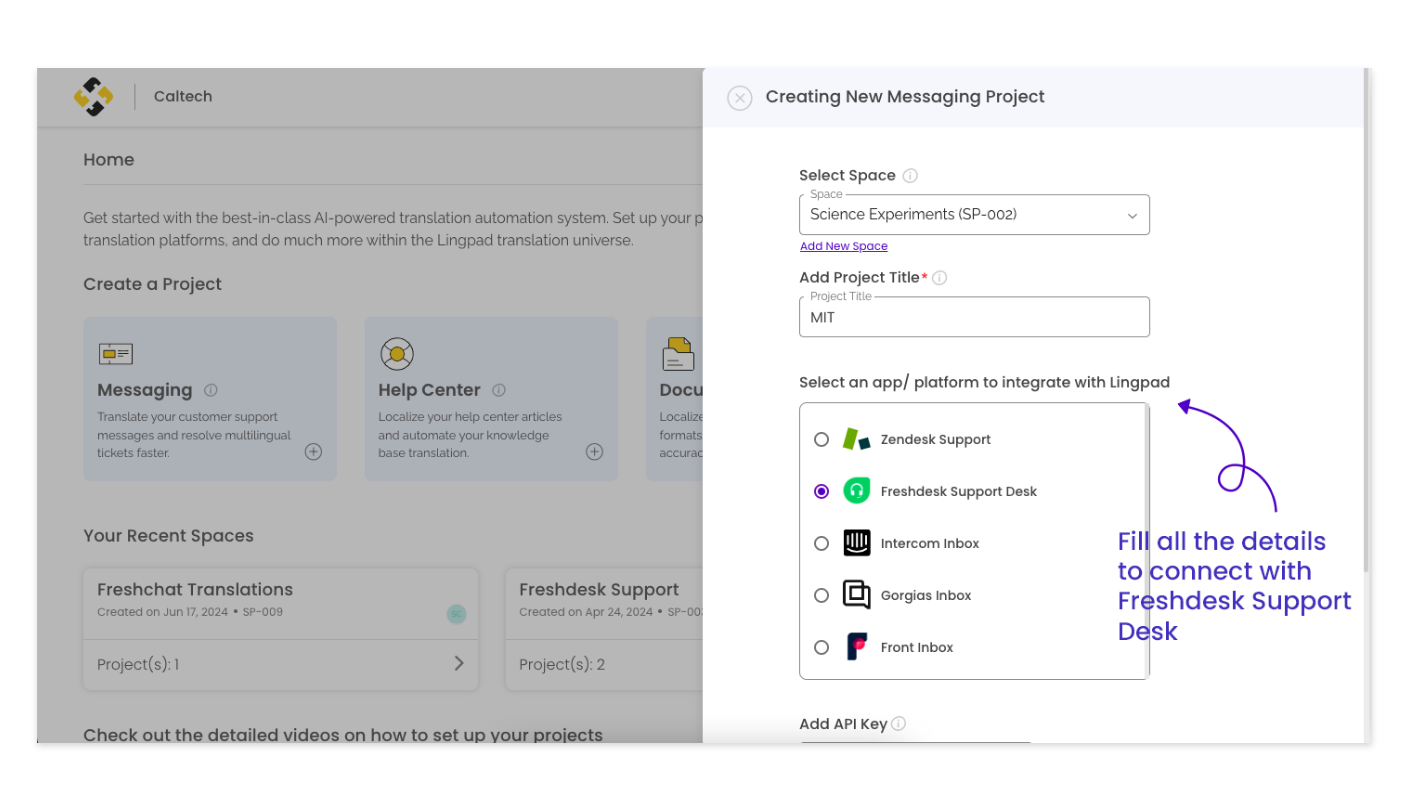Select the Freshdesk Support Desk radio button
Screen dimensions: 1409x811
(x=821, y=491)
